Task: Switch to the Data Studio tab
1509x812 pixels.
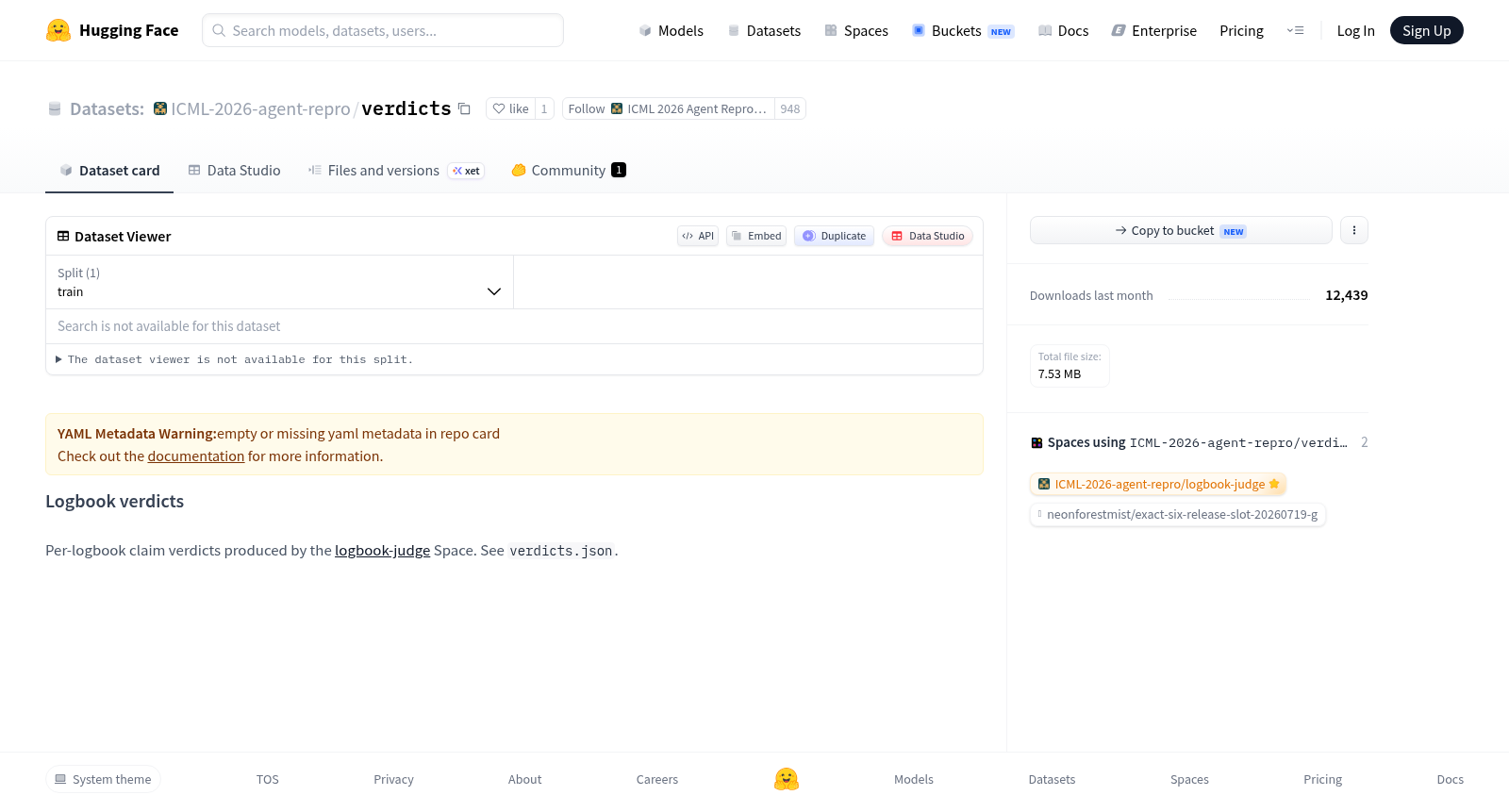Action: click(x=234, y=170)
